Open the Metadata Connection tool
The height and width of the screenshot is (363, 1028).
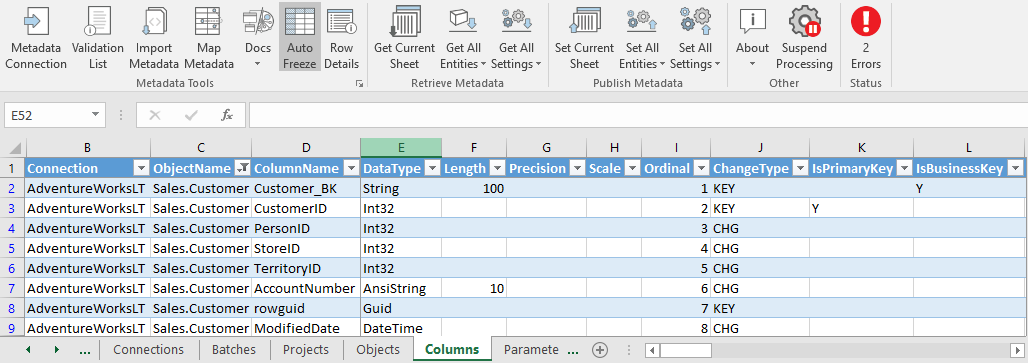tap(36, 37)
